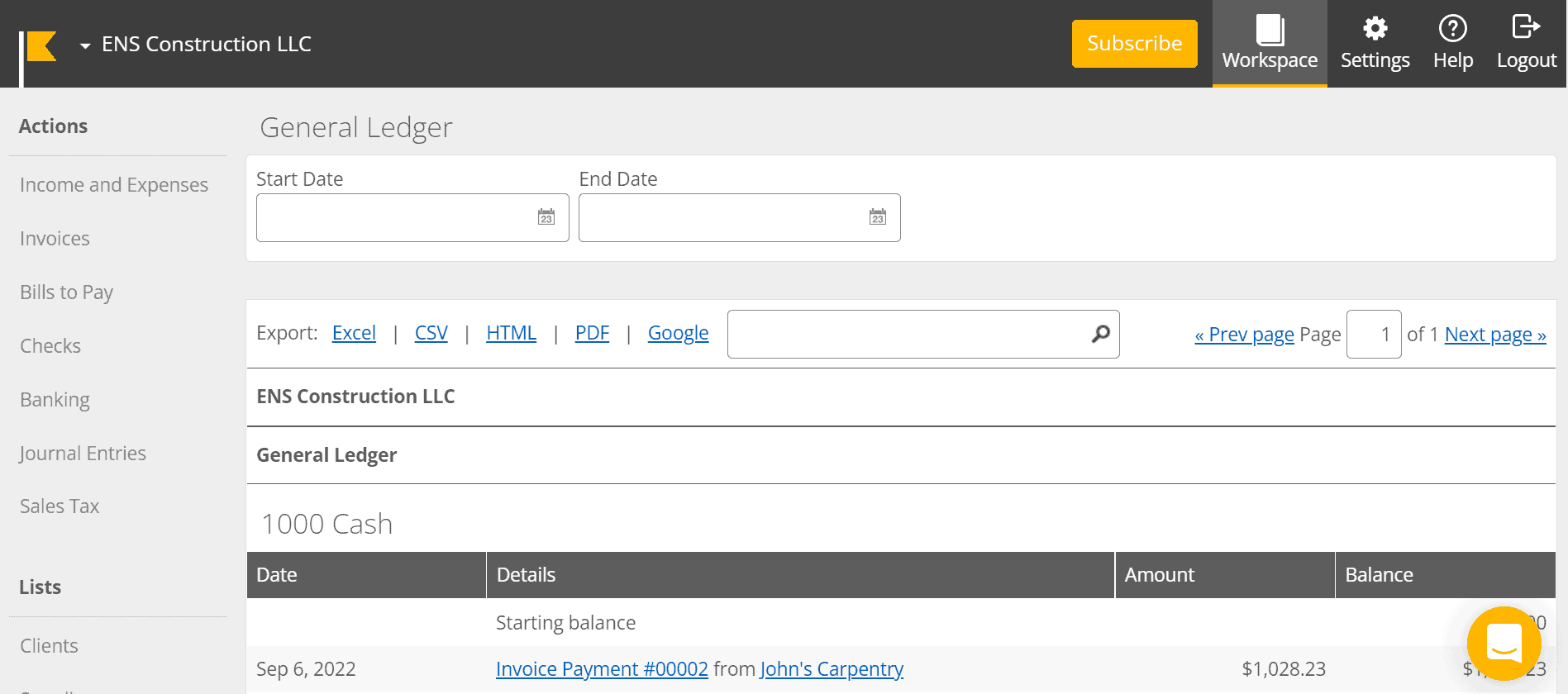Click the 1000 Cash account heading
The height and width of the screenshot is (694, 1568).
click(x=326, y=524)
